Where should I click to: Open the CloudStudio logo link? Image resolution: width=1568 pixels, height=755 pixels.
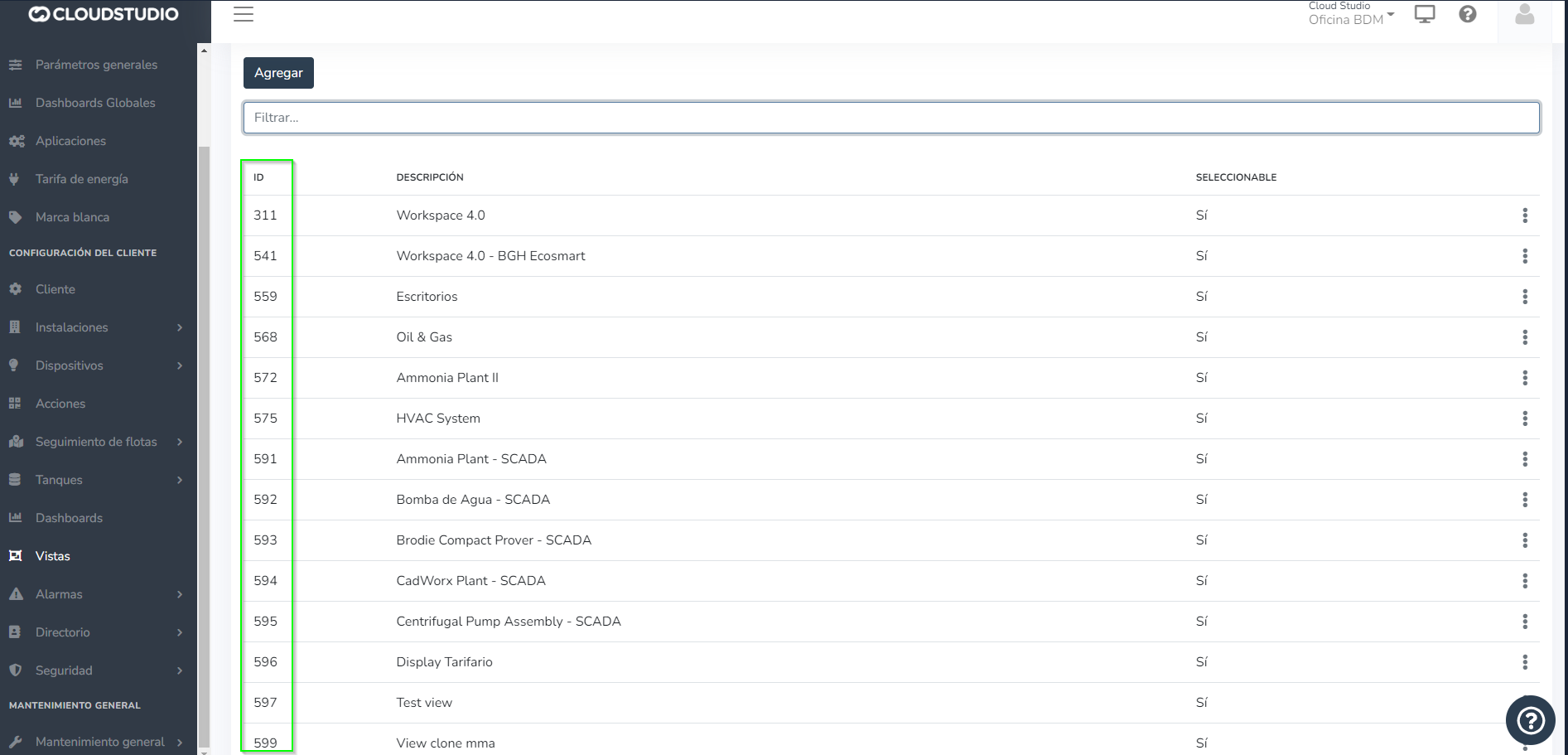pos(104,14)
